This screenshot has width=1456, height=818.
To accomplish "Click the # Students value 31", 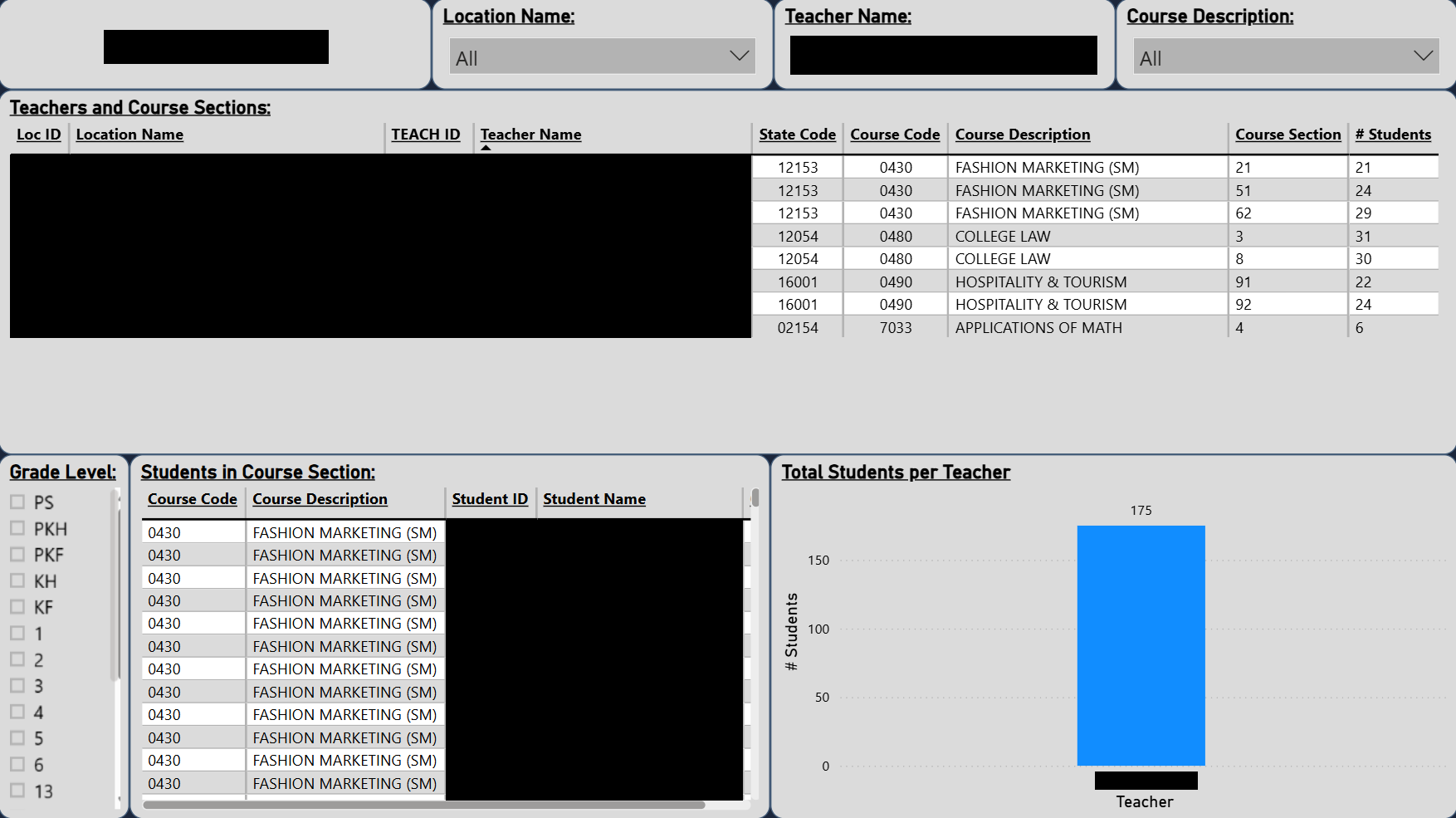I will tap(1363, 236).
